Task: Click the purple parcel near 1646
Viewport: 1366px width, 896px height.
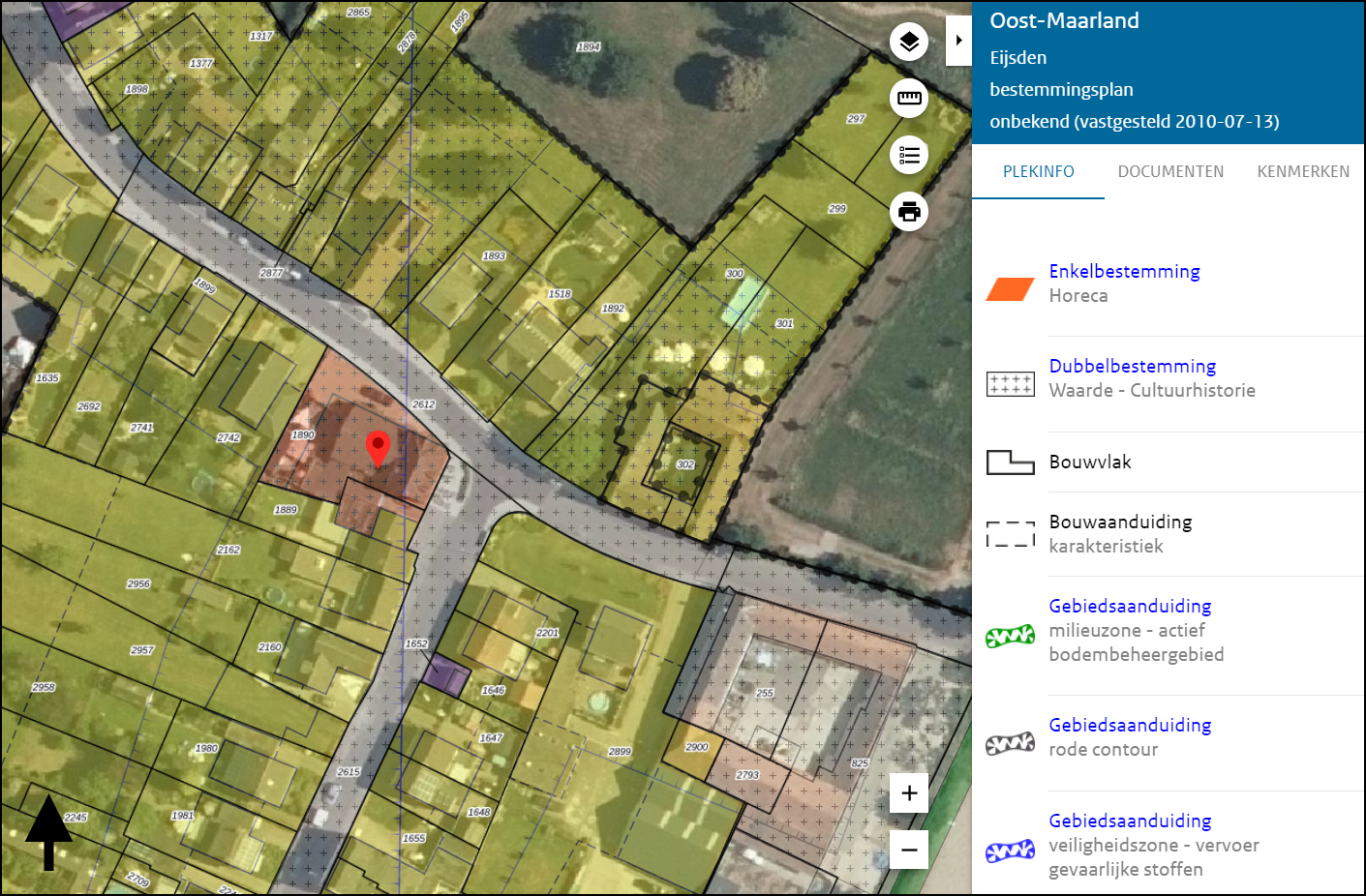Action: [446, 674]
